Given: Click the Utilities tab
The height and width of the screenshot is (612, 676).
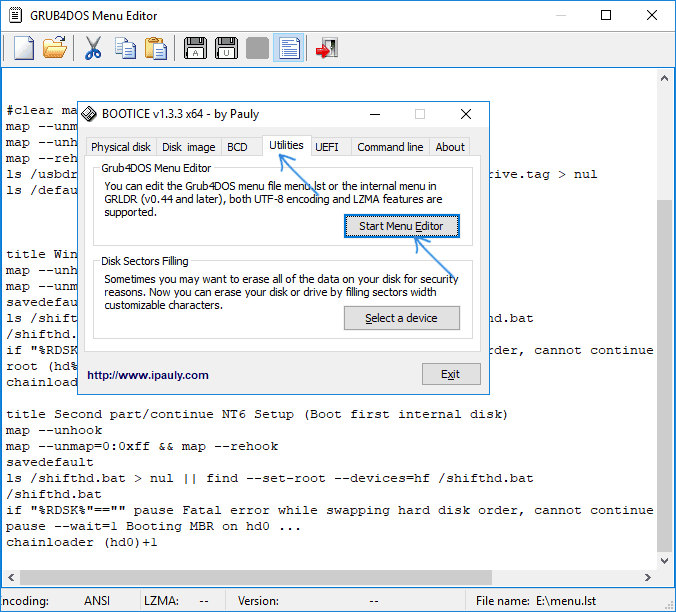Looking at the screenshot, I should click(286, 145).
